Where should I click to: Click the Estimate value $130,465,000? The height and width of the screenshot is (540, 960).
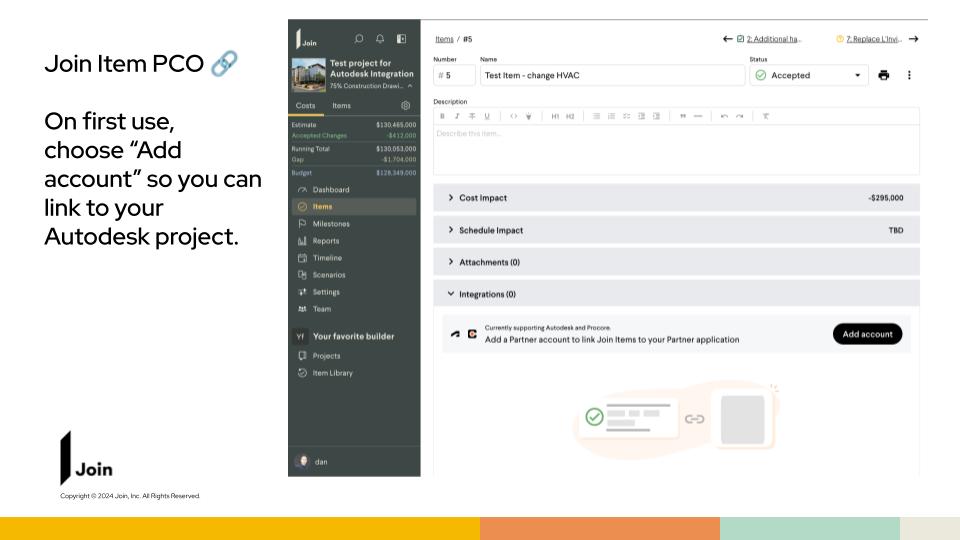(x=396, y=125)
